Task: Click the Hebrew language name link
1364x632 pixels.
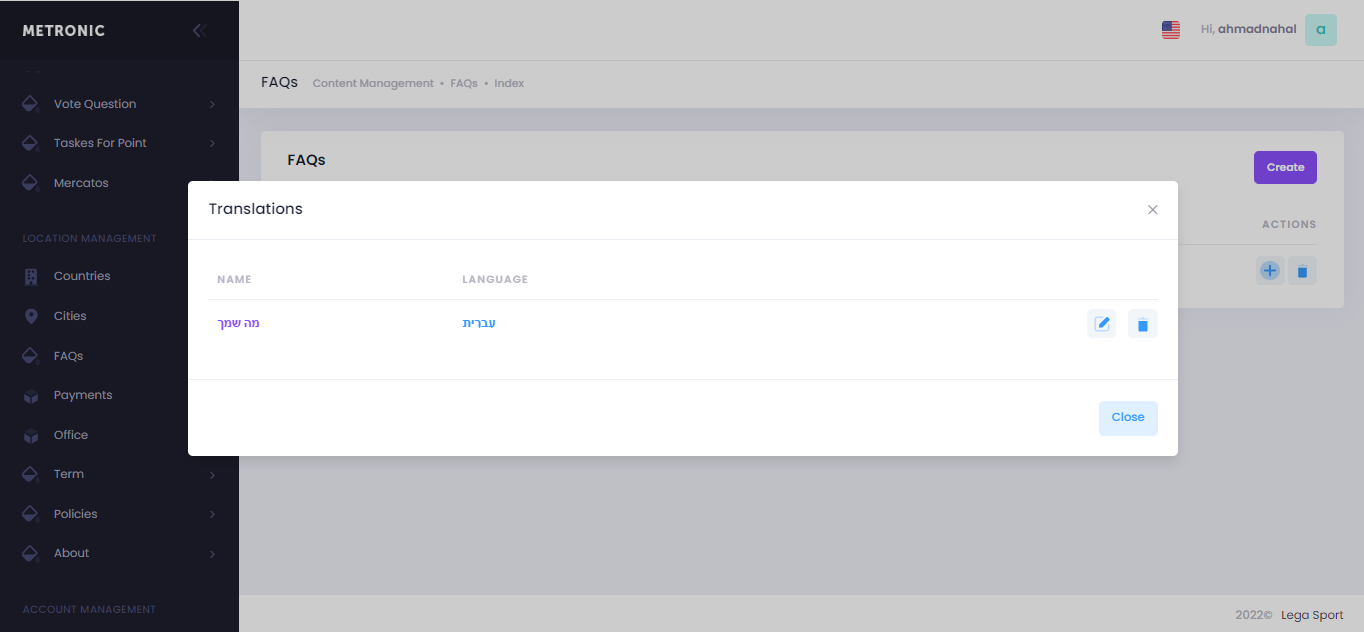Action: 479,323
